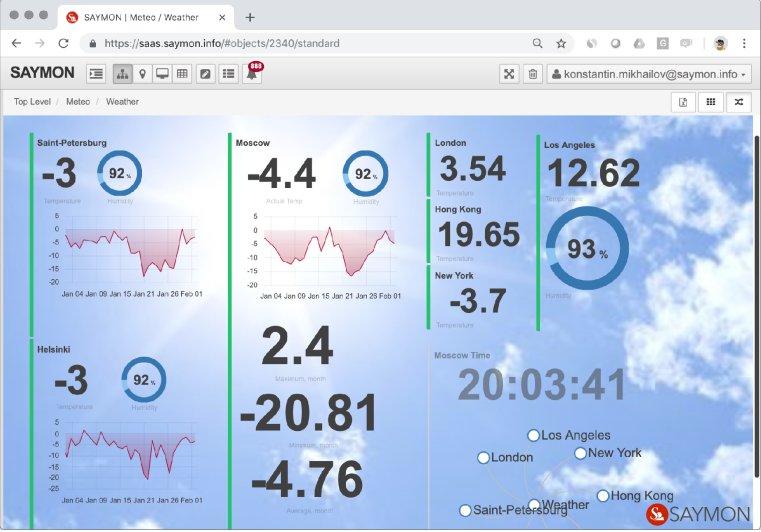Click the trash delete icon
The image size is (761, 532).
[532, 74]
